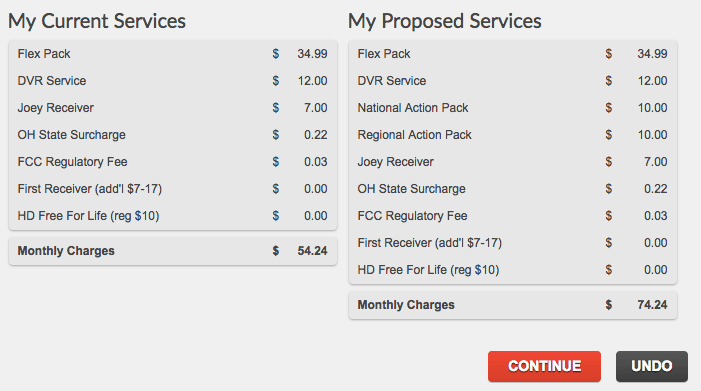Image resolution: width=701 pixels, height=391 pixels.
Task: Click OH State Surcharge in current services
Action: pyautogui.click(x=72, y=135)
